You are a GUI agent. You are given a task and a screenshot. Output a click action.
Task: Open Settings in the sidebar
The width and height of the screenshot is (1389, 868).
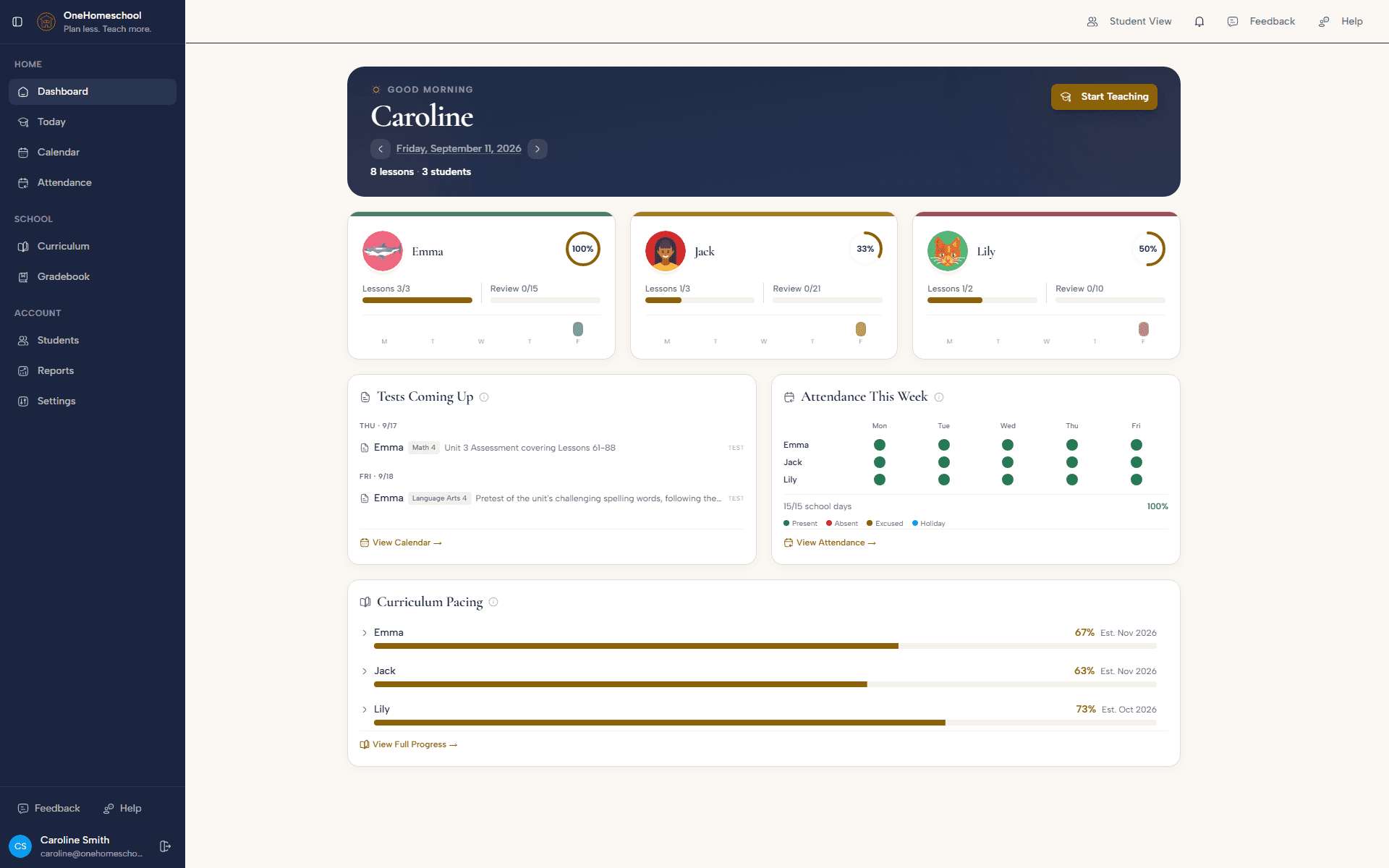[x=93, y=401]
